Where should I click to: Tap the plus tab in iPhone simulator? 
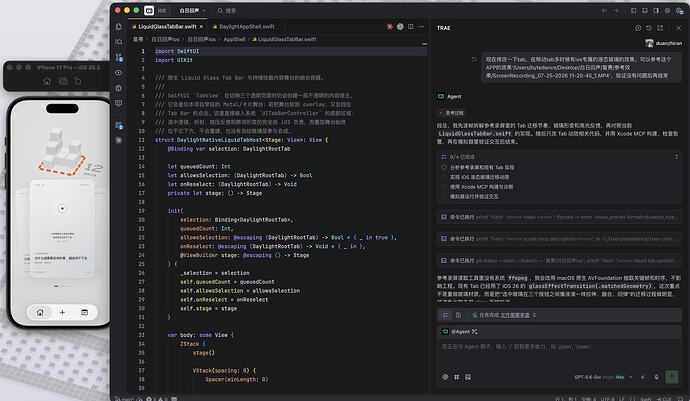click(62, 313)
